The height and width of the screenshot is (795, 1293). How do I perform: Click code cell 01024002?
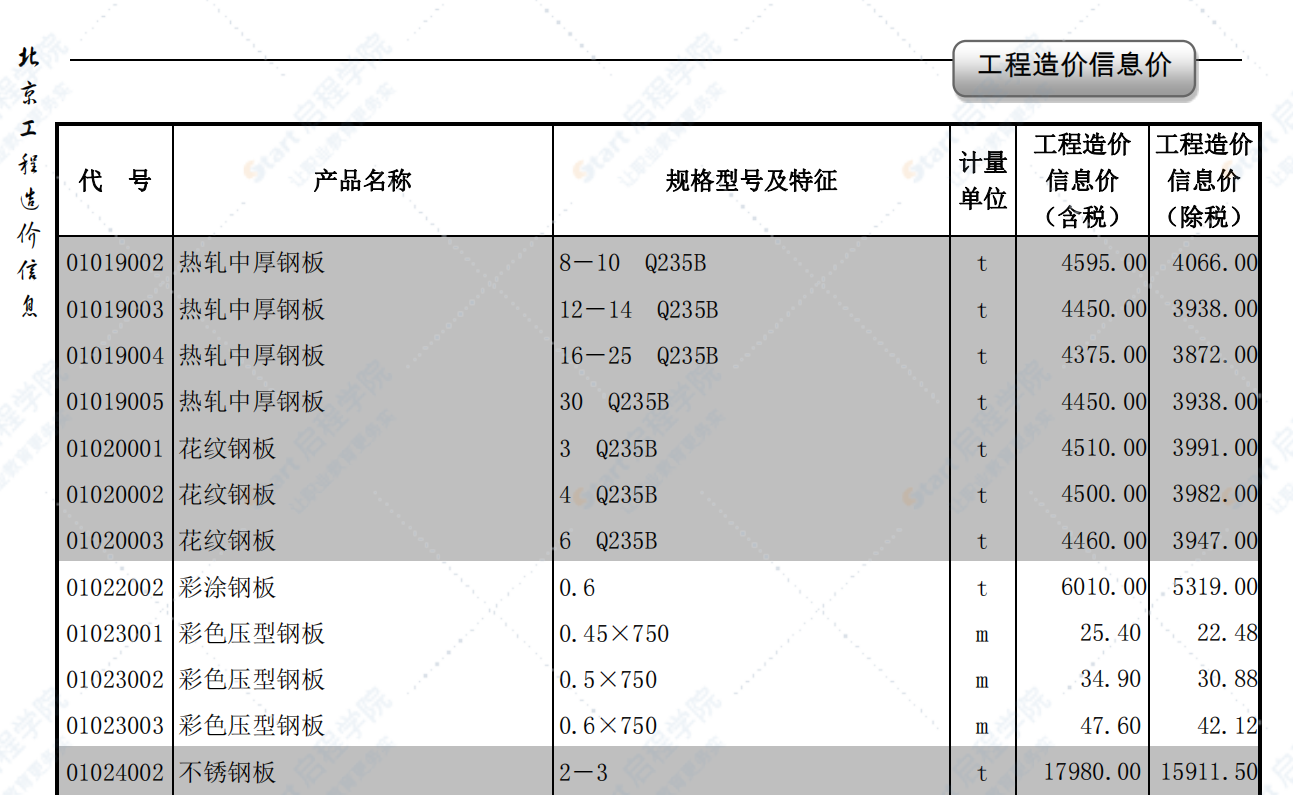[x=115, y=772]
